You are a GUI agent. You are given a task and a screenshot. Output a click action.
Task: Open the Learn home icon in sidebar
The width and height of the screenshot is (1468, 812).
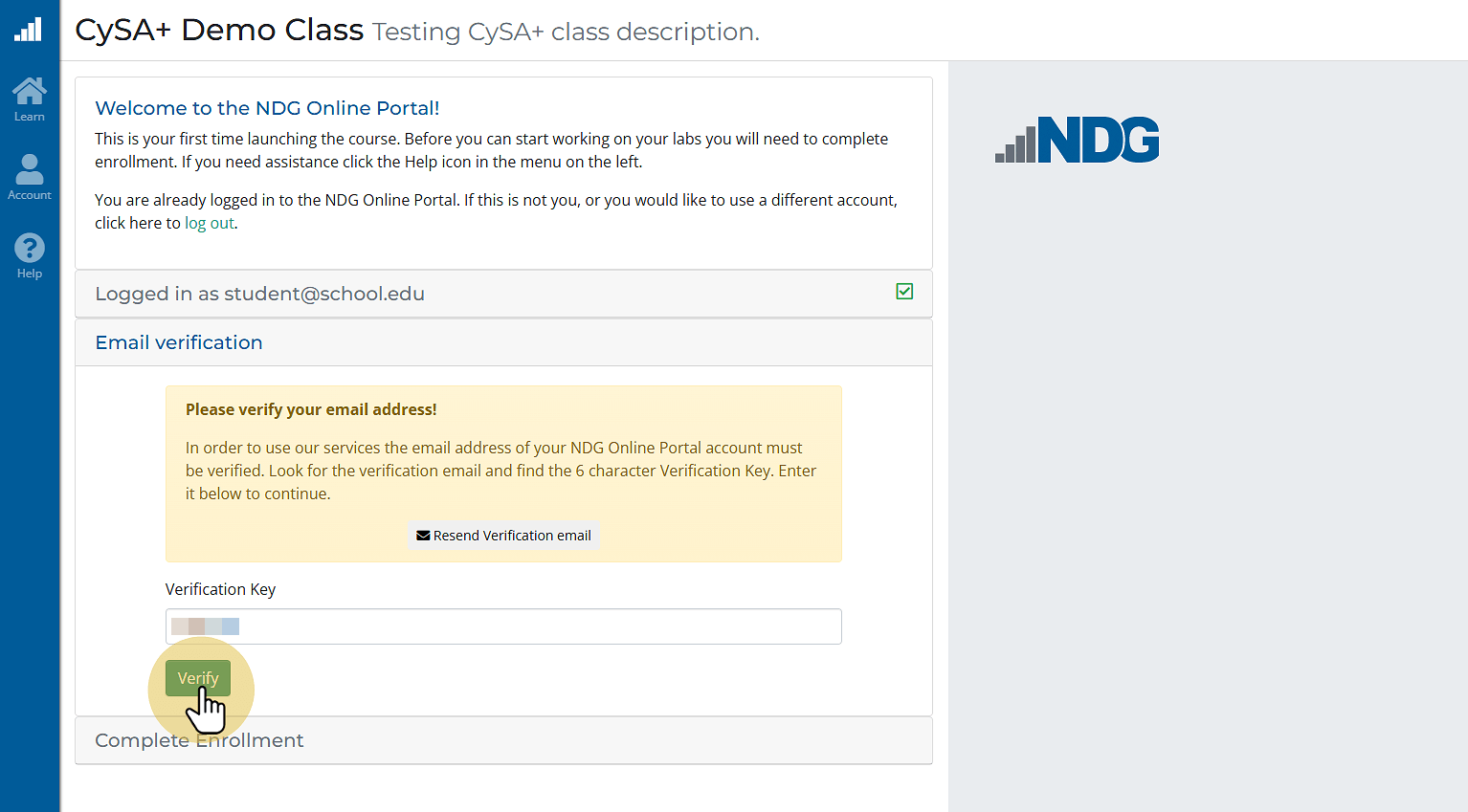(29, 91)
